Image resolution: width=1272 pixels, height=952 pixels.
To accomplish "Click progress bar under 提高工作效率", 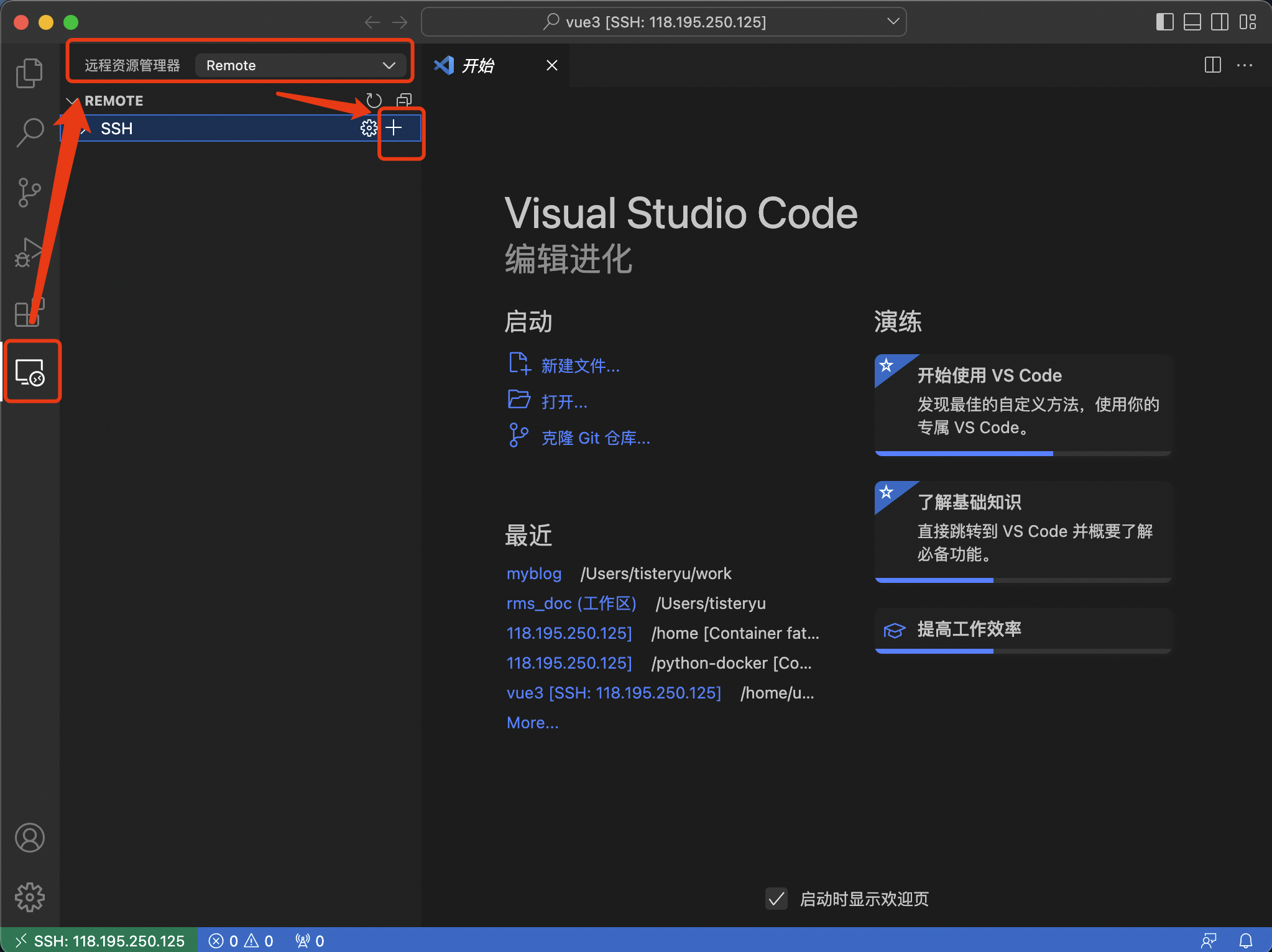I will [1023, 651].
